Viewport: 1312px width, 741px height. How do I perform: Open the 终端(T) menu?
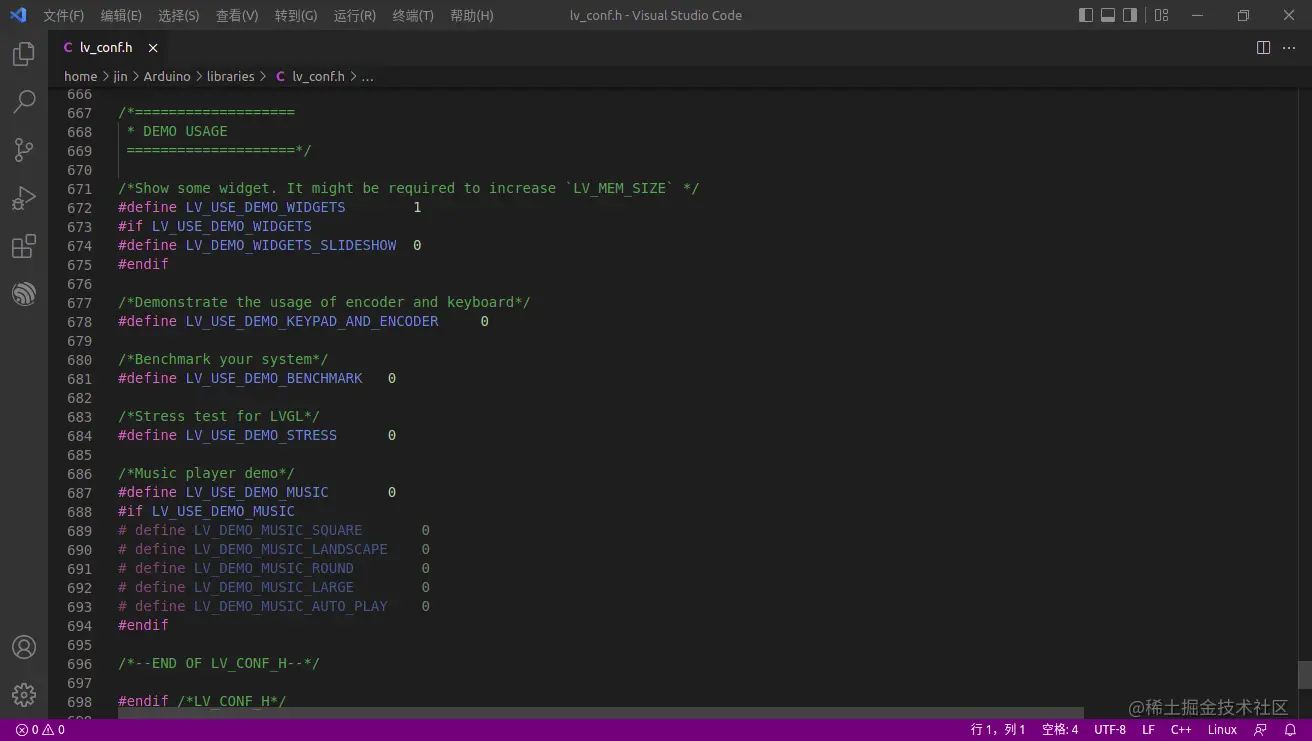click(413, 16)
